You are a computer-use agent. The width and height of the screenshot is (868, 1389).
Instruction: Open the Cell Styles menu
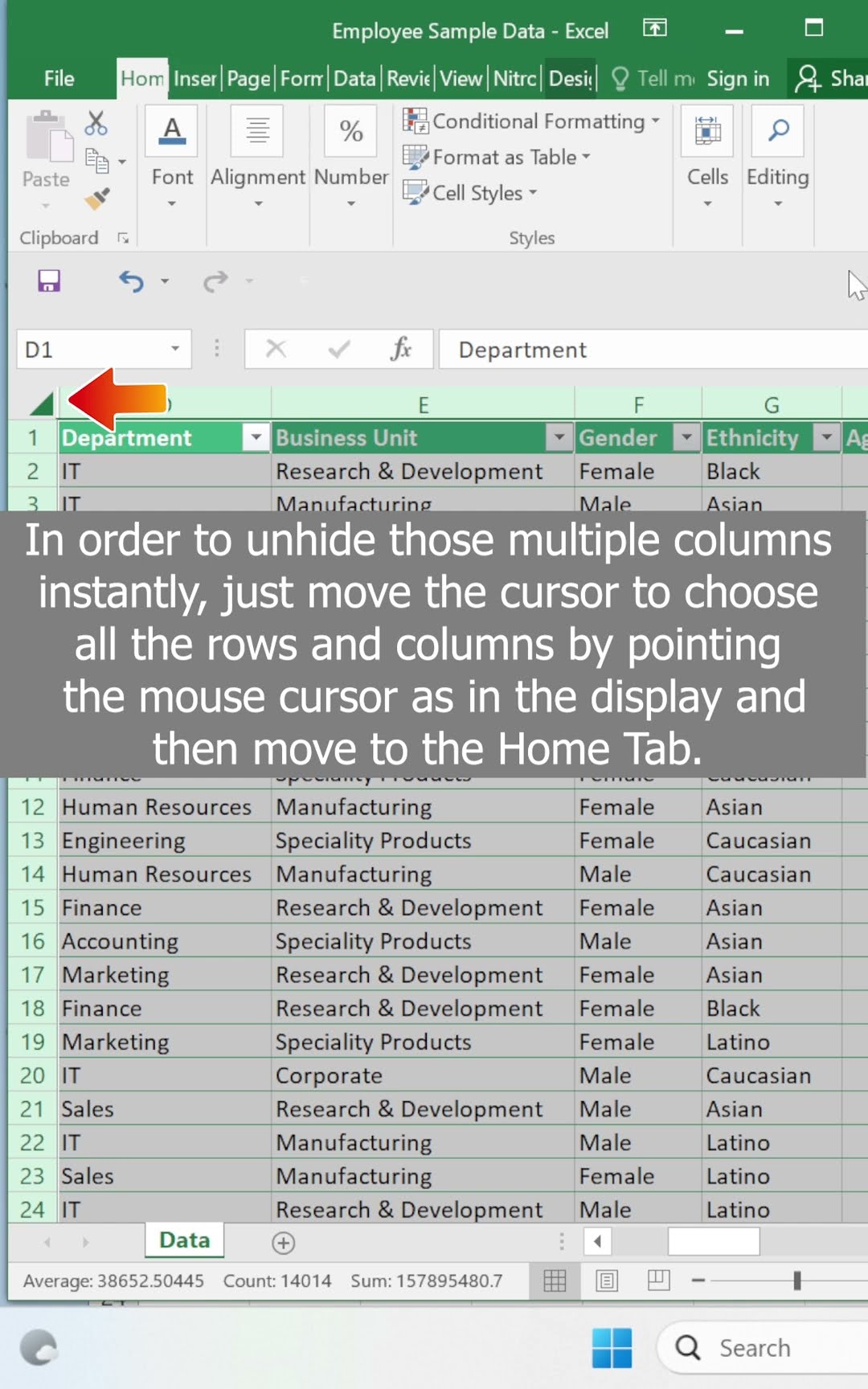pyautogui.click(x=470, y=193)
